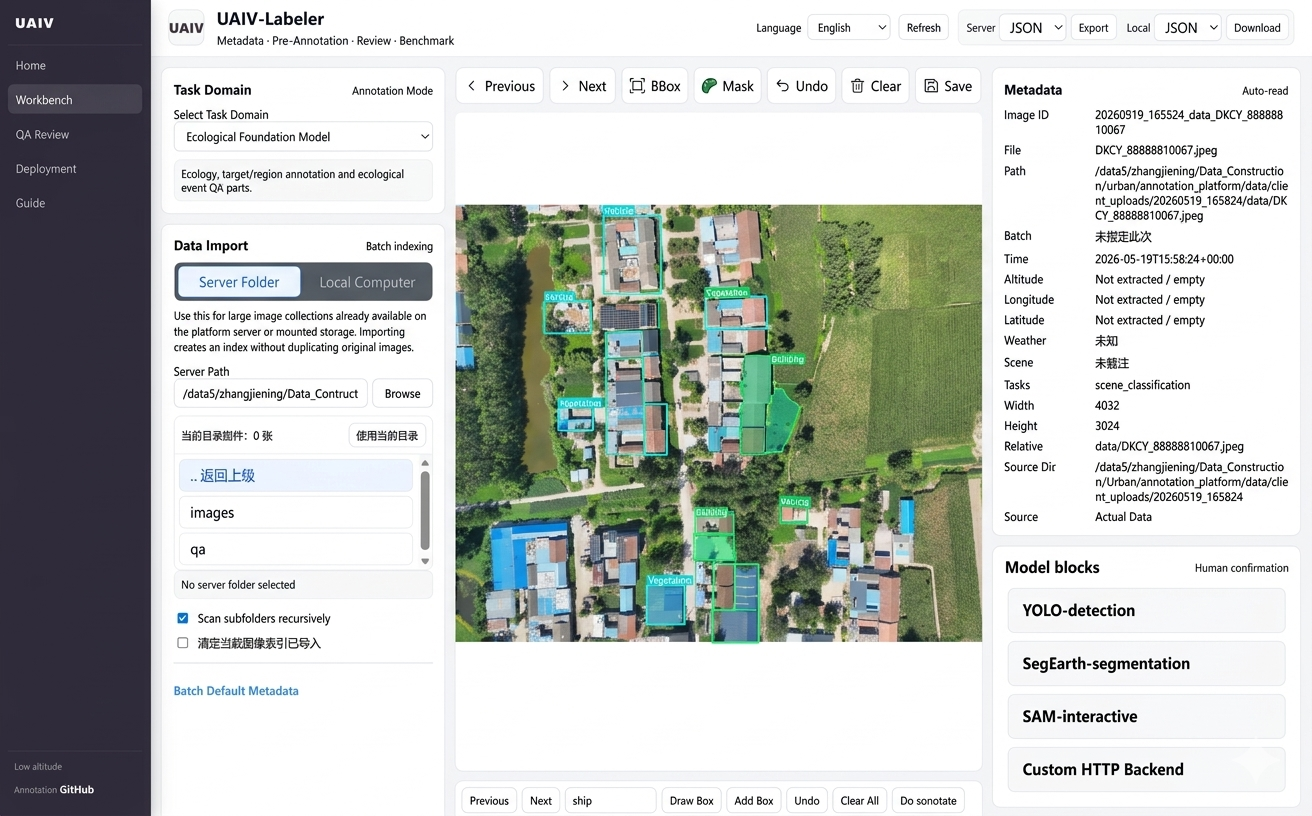
Task: Click the UAIV logo beside the UAIV-Labeler title
Action: point(186,28)
